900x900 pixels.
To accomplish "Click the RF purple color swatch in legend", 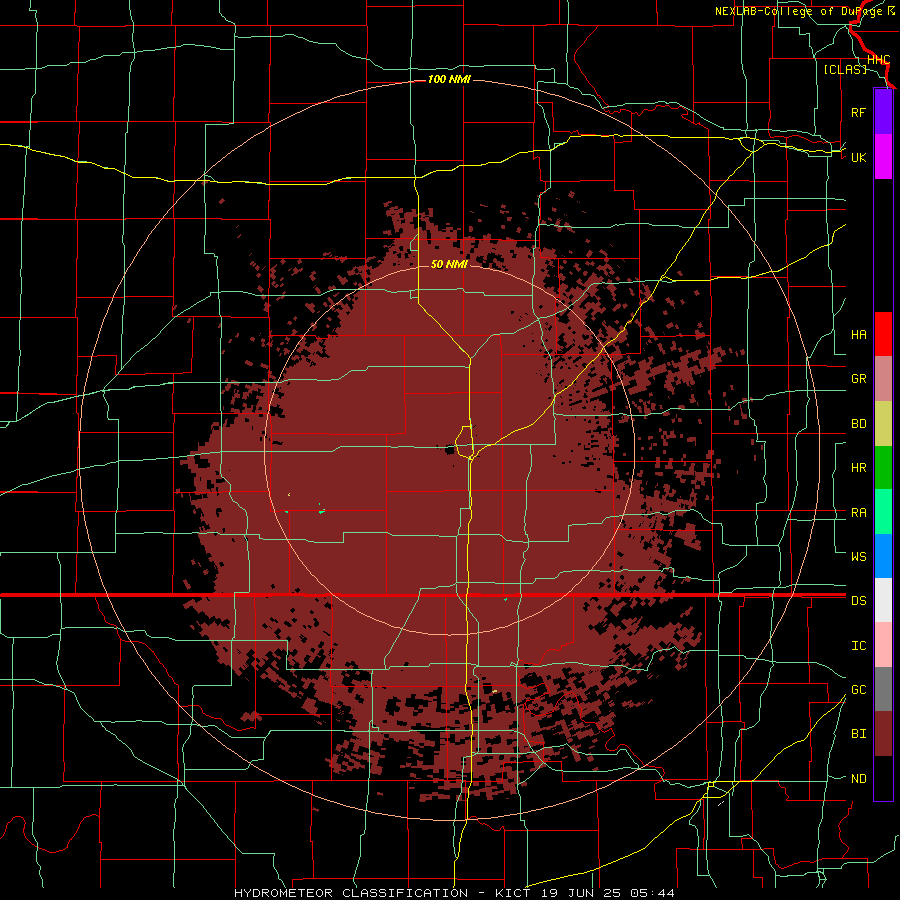I will [883, 112].
